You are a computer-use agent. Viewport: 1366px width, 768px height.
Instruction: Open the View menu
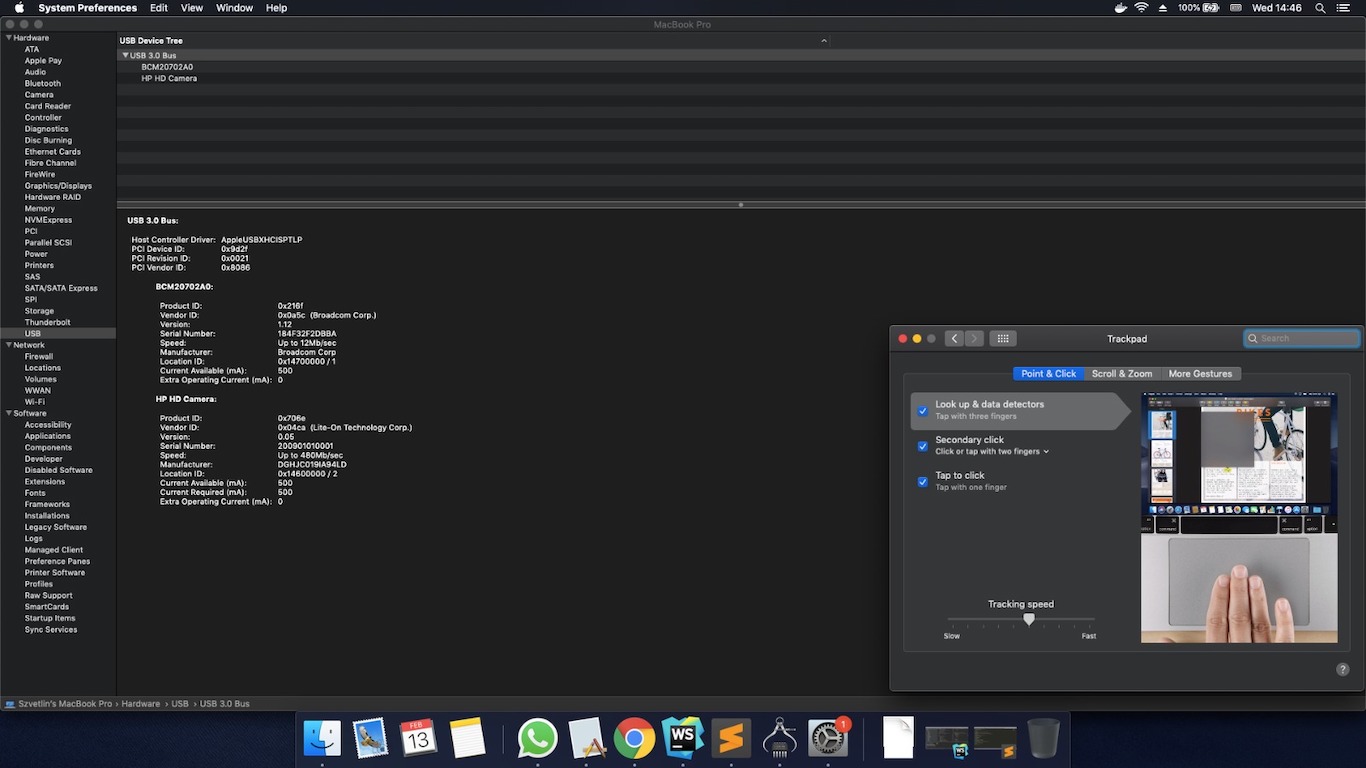pos(192,8)
